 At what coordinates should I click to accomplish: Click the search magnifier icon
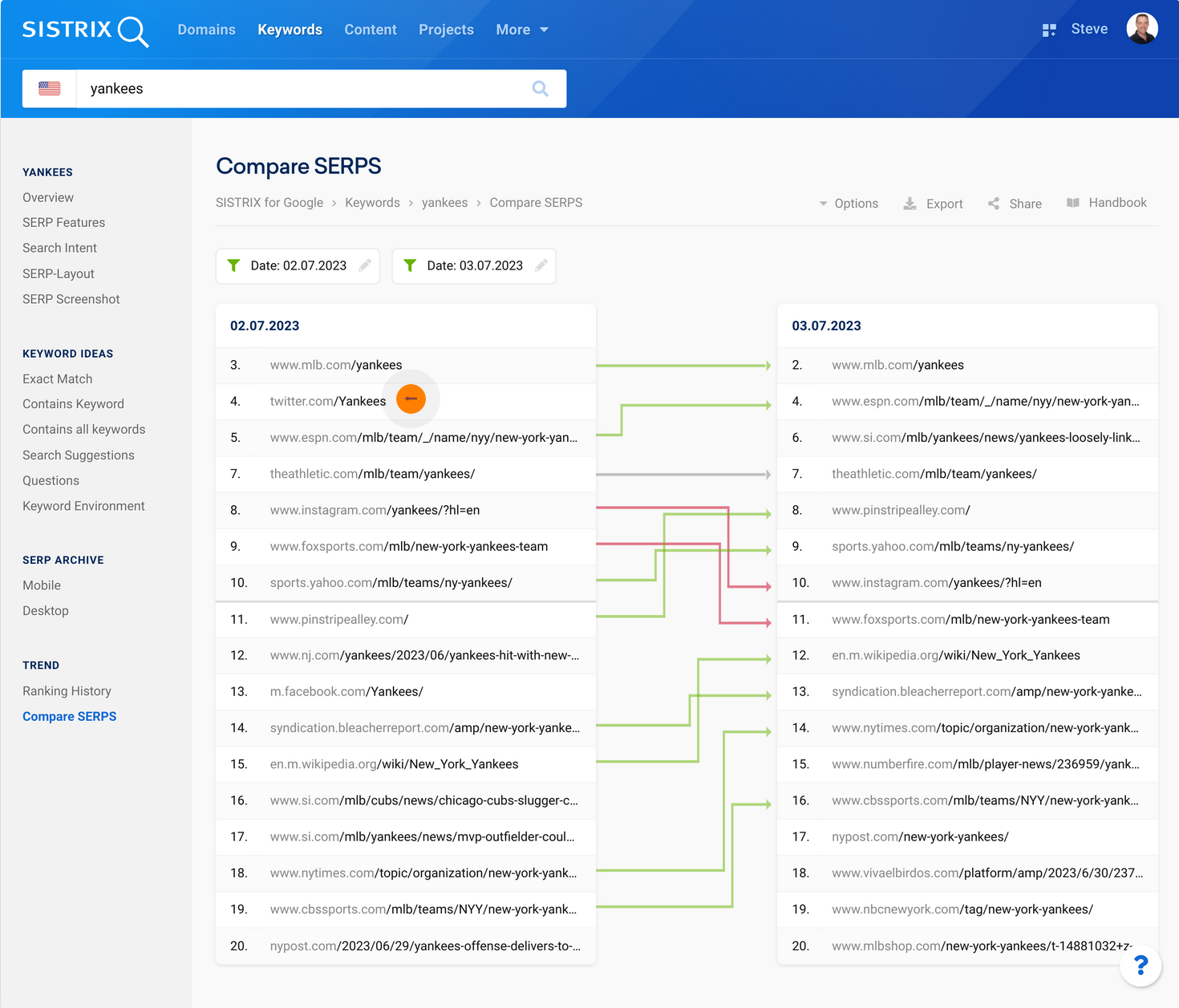[x=540, y=89]
